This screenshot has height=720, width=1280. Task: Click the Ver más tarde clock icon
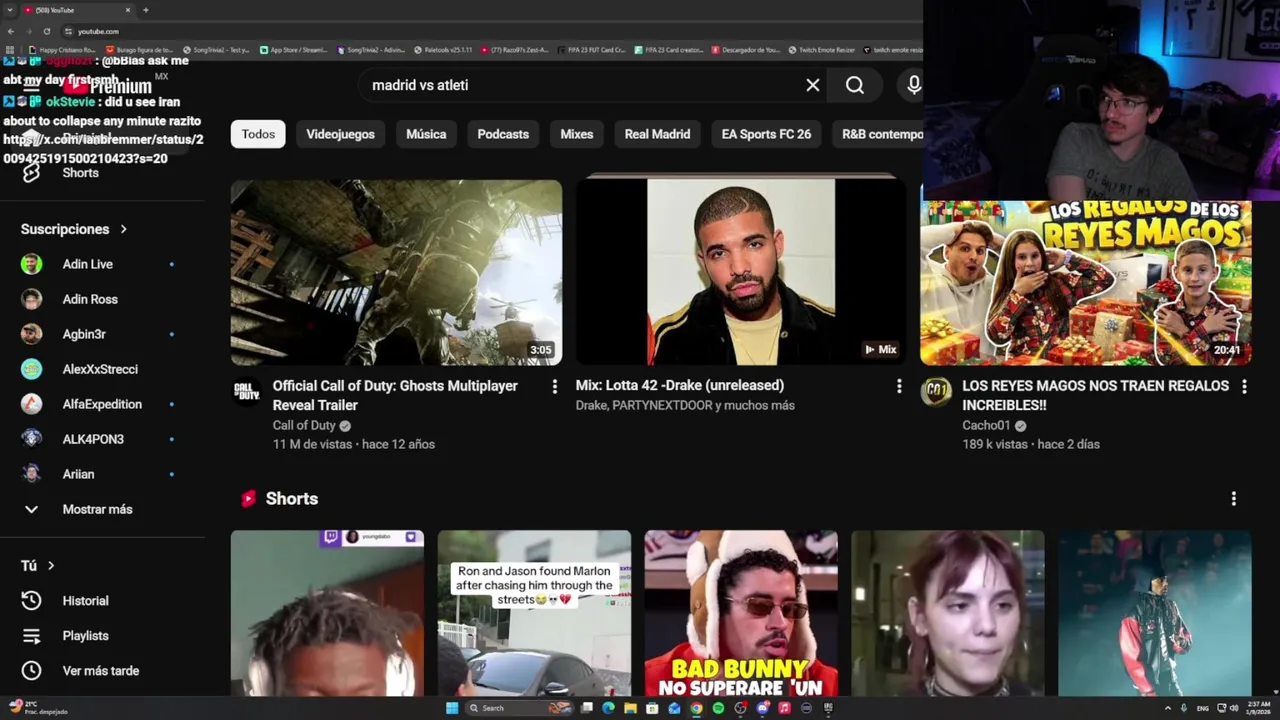32,671
